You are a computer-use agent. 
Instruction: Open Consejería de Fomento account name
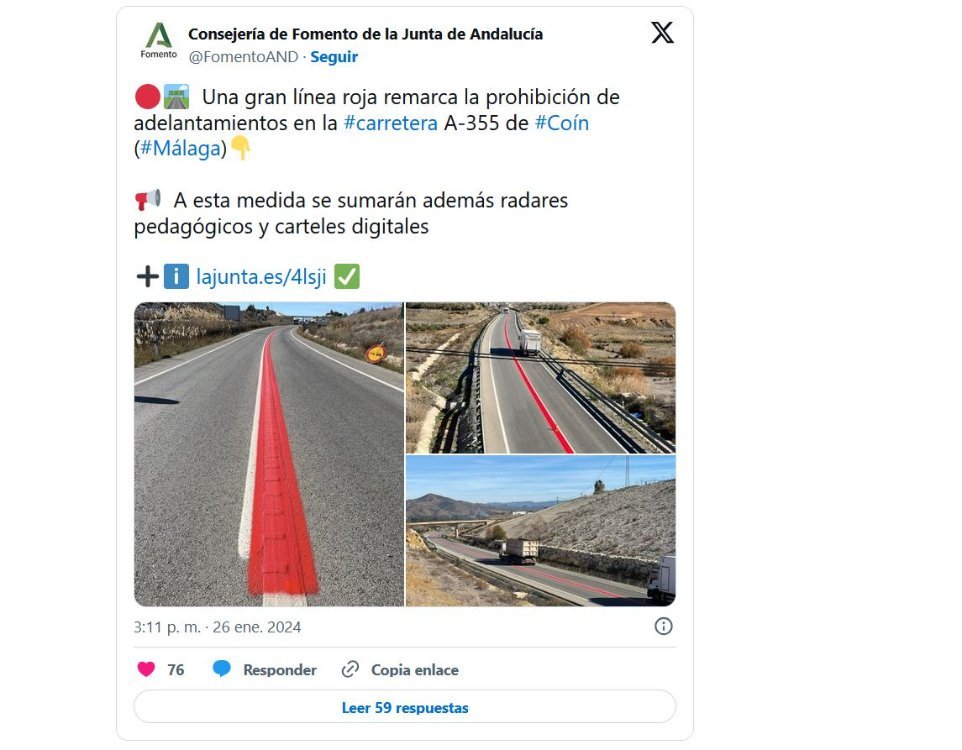(x=366, y=34)
